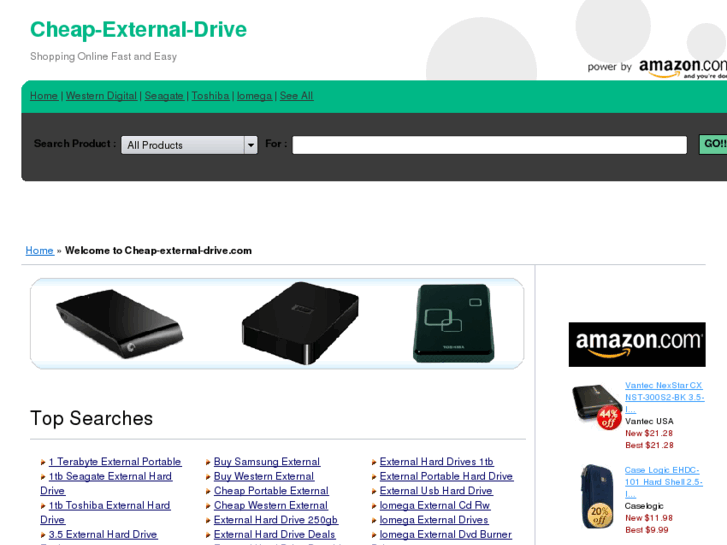Open Cheap Portable External link

point(271,491)
